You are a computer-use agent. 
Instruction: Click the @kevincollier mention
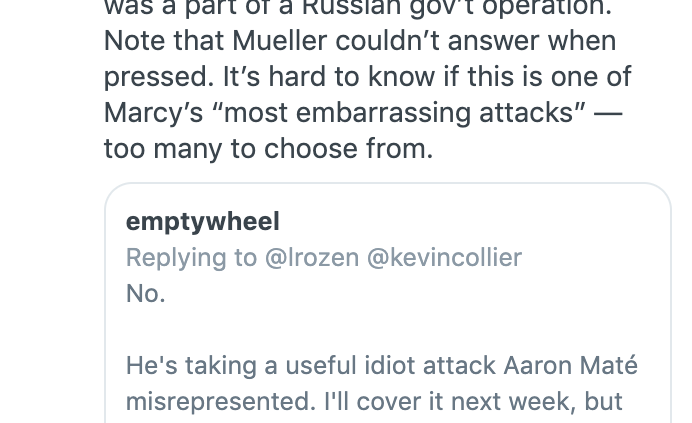[x=444, y=257]
